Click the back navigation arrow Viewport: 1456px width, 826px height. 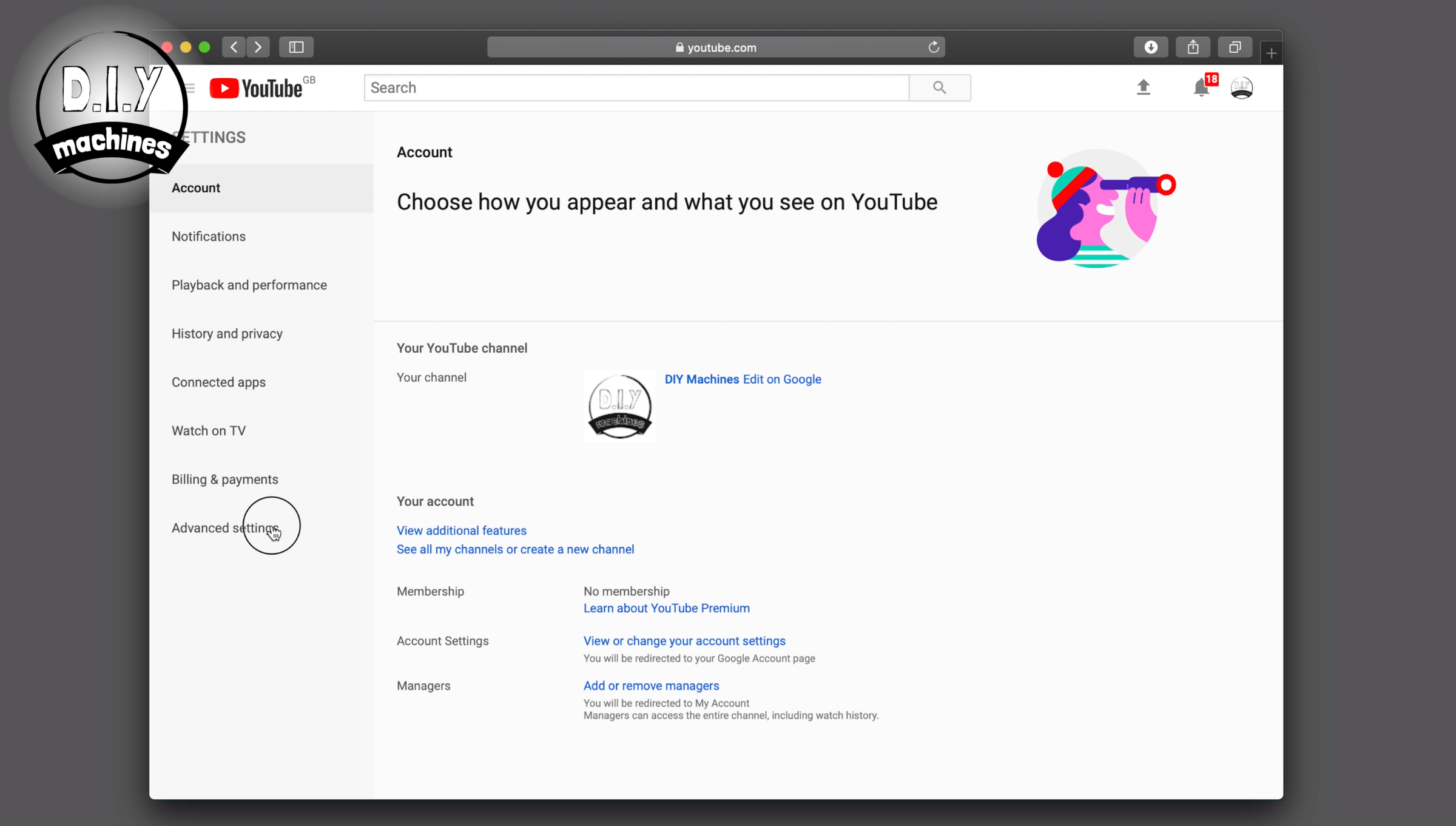[x=233, y=47]
